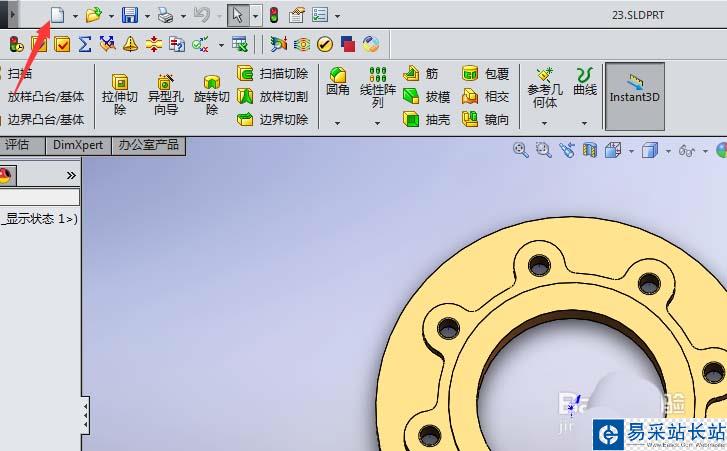The width and height of the screenshot is (727, 451).
Task: Click the feature tree filter input field
Action: [x=39, y=197]
